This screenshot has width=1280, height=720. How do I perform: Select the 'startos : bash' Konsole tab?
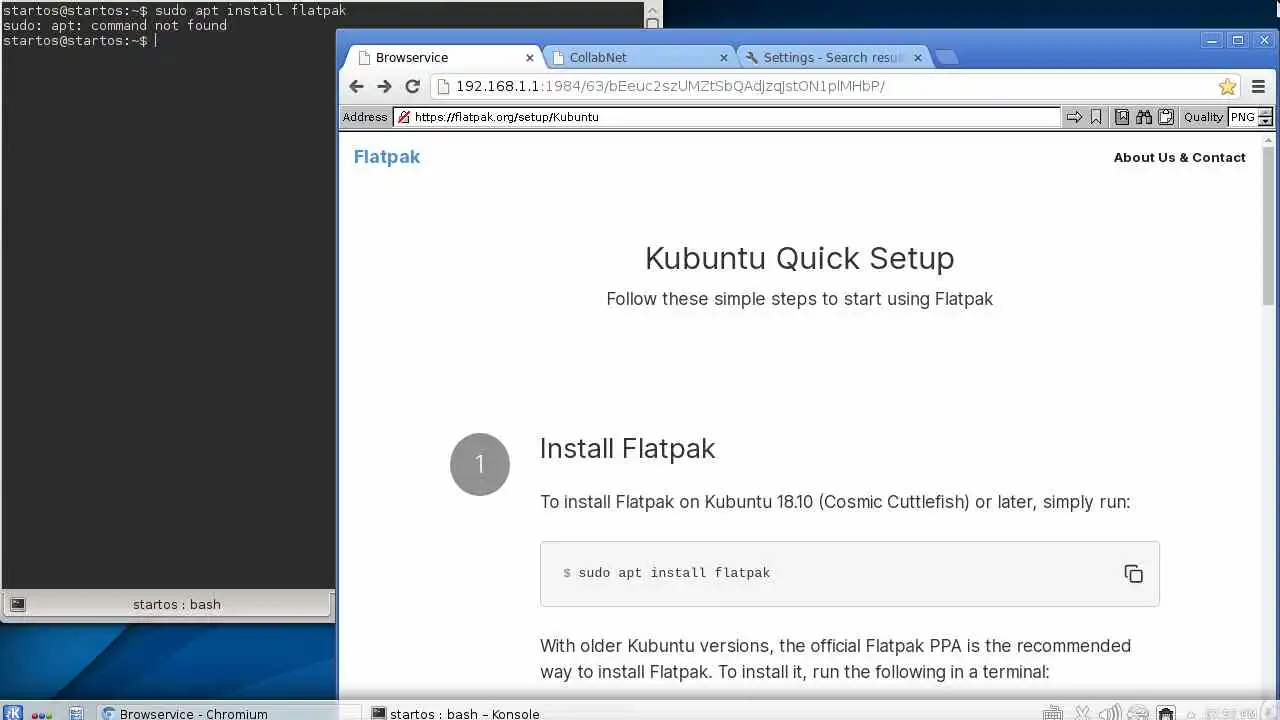tap(167, 604)
